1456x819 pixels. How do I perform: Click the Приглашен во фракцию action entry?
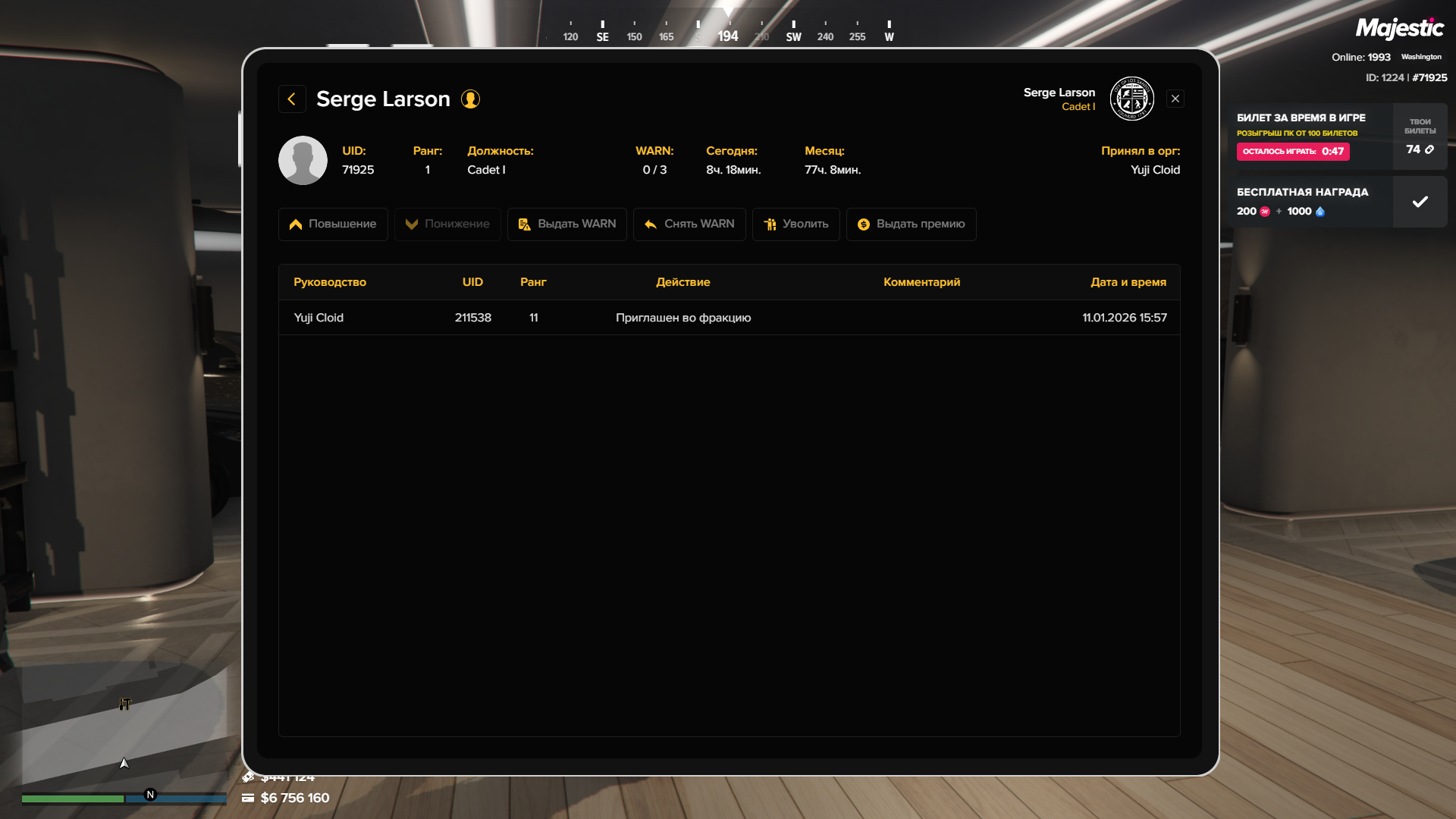coord(683,318)
